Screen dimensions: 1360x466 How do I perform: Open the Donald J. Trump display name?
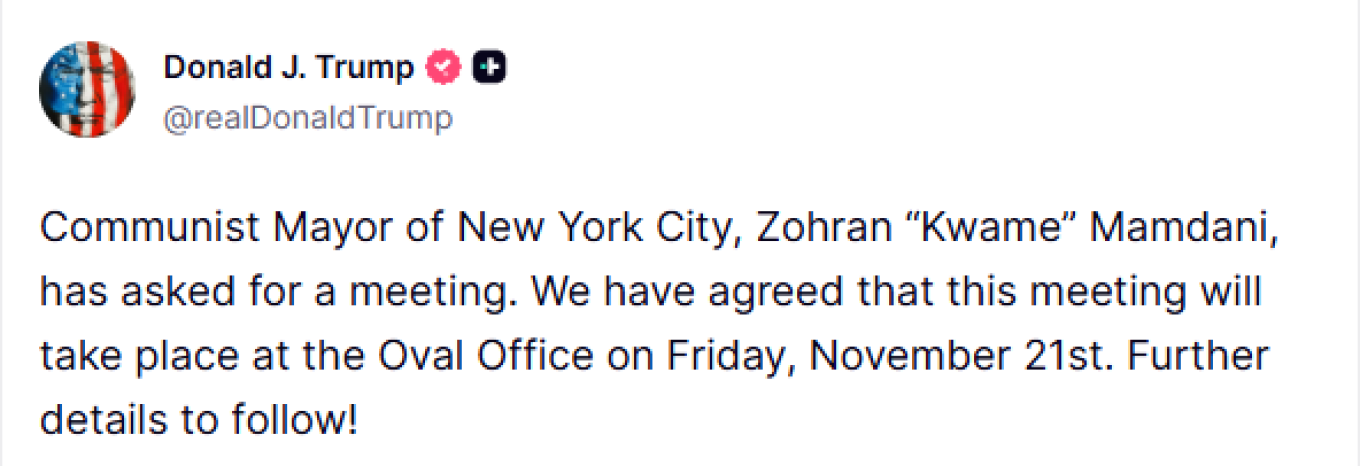[x=288, y=68]
